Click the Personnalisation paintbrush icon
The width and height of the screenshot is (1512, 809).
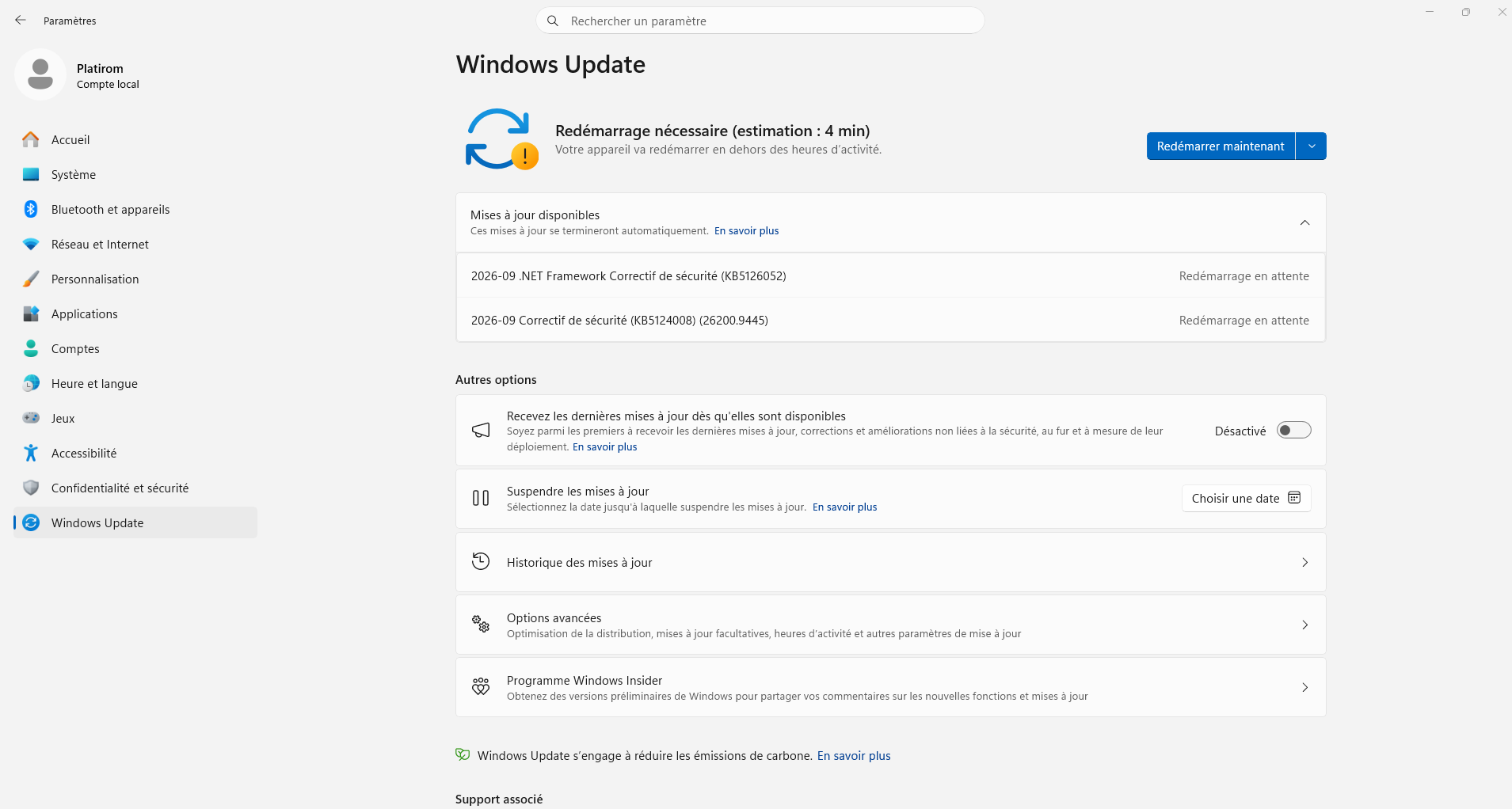coord(31,279)
